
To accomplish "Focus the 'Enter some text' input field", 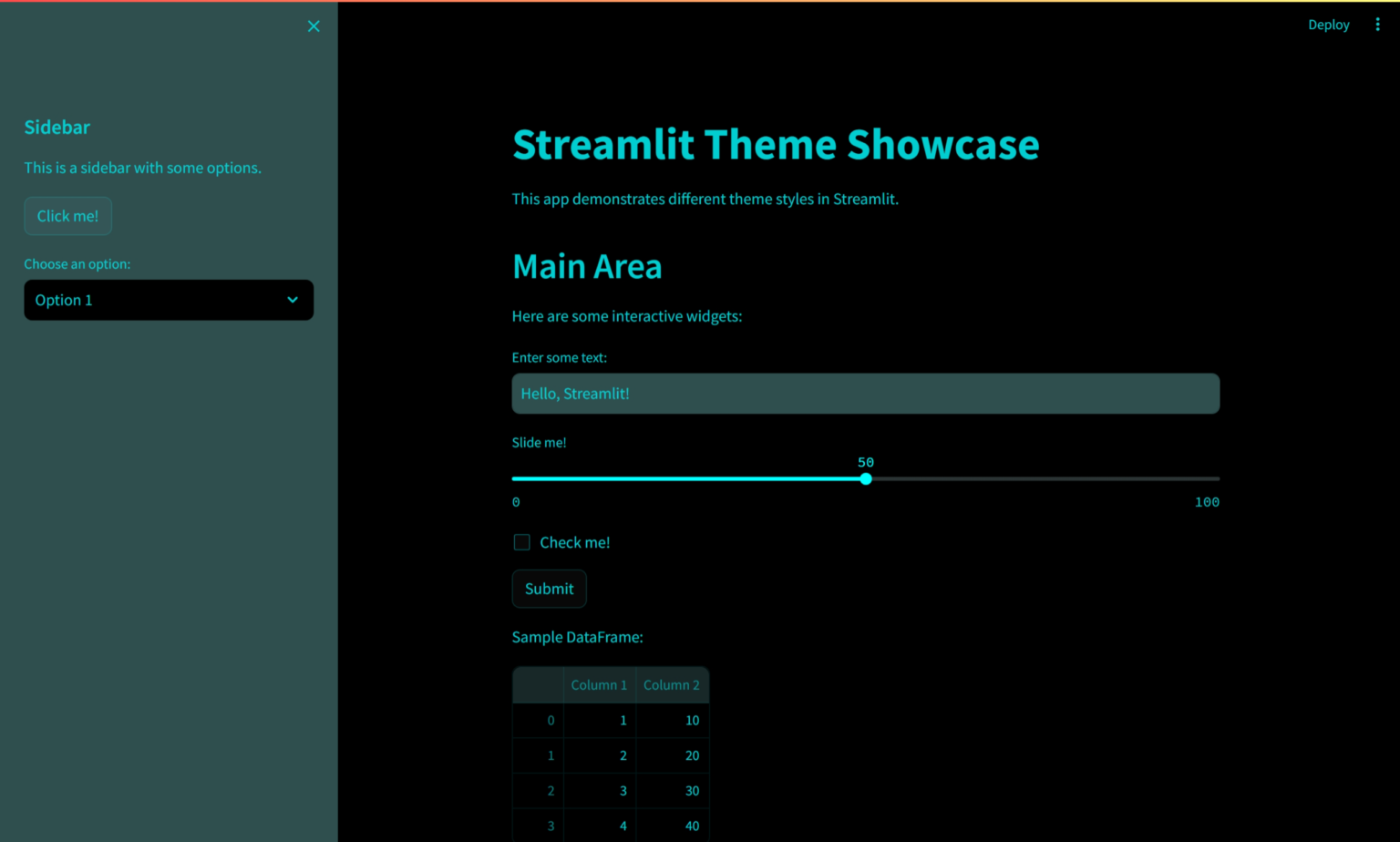I will (x=865, y=394).
